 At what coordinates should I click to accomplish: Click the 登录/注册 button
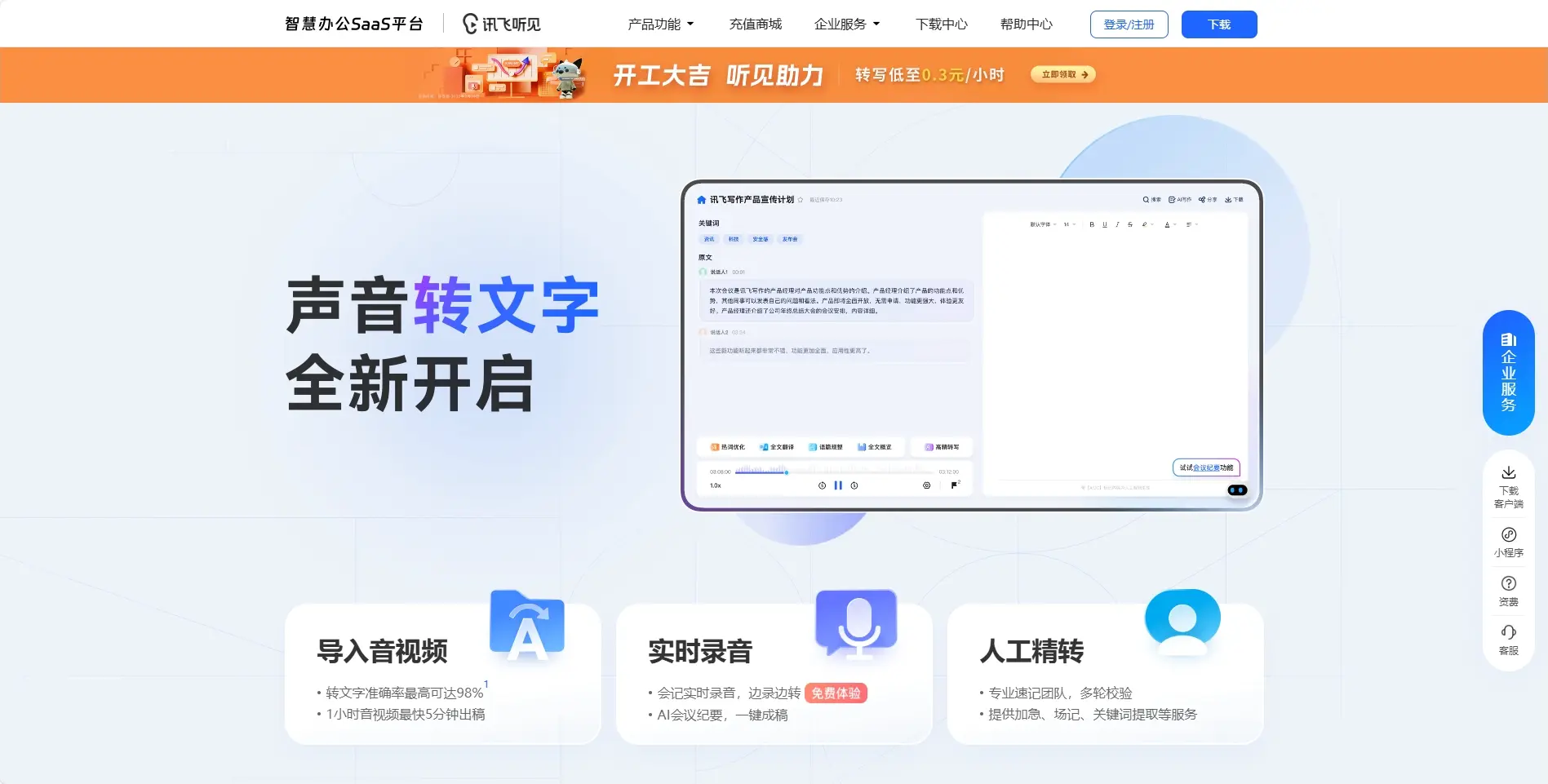pos(1129,24)
